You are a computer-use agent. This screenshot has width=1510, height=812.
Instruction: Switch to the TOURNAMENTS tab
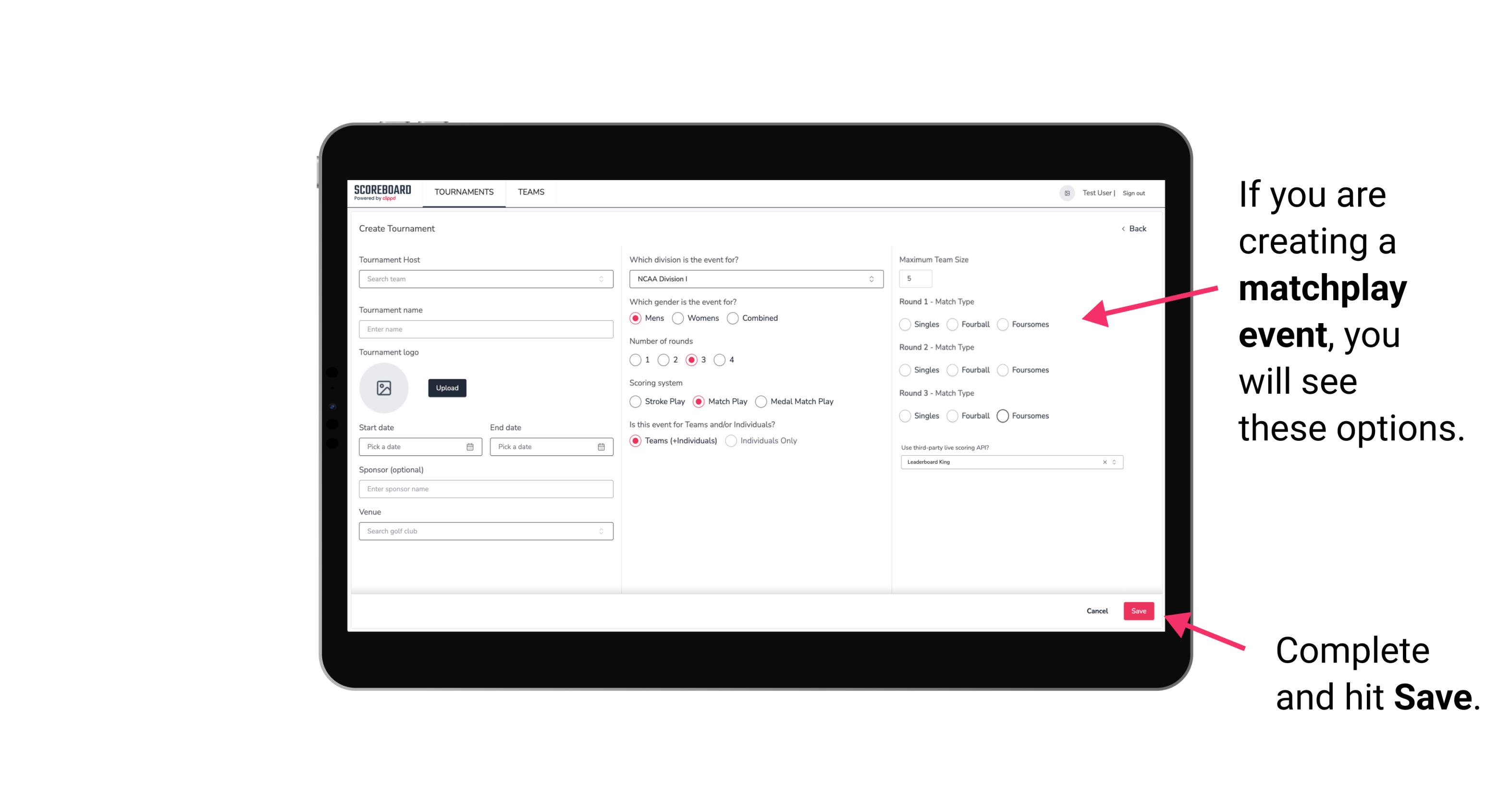click(464, 192)
